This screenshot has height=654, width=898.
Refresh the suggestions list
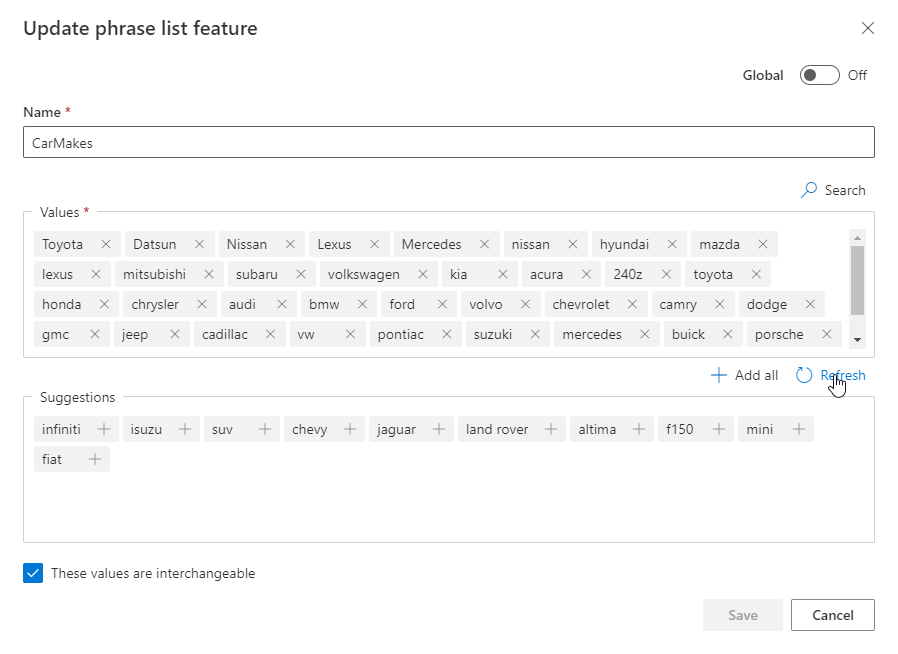[x=830, y=376]
